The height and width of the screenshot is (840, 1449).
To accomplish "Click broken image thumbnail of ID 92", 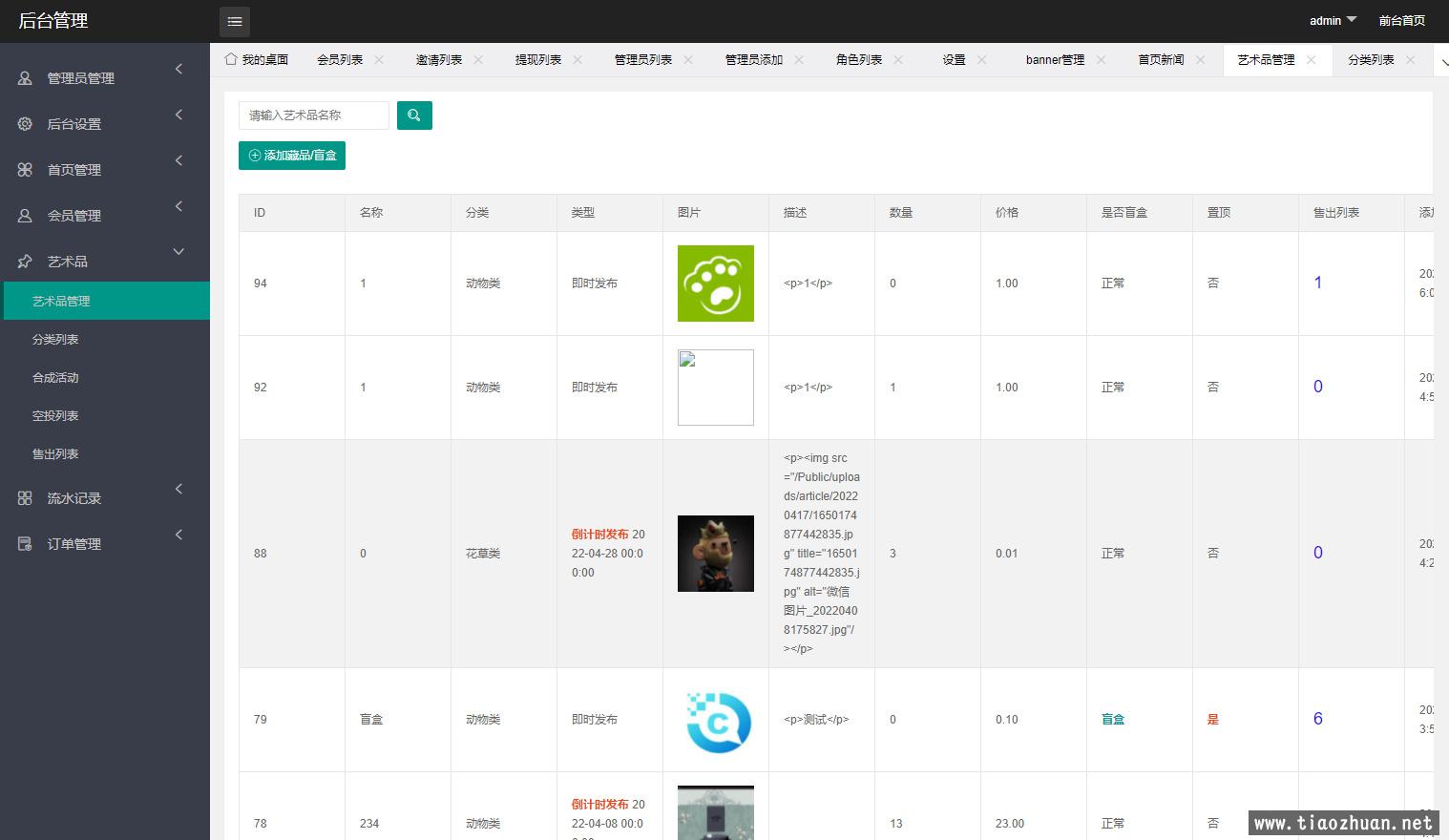I will point(716,388).
